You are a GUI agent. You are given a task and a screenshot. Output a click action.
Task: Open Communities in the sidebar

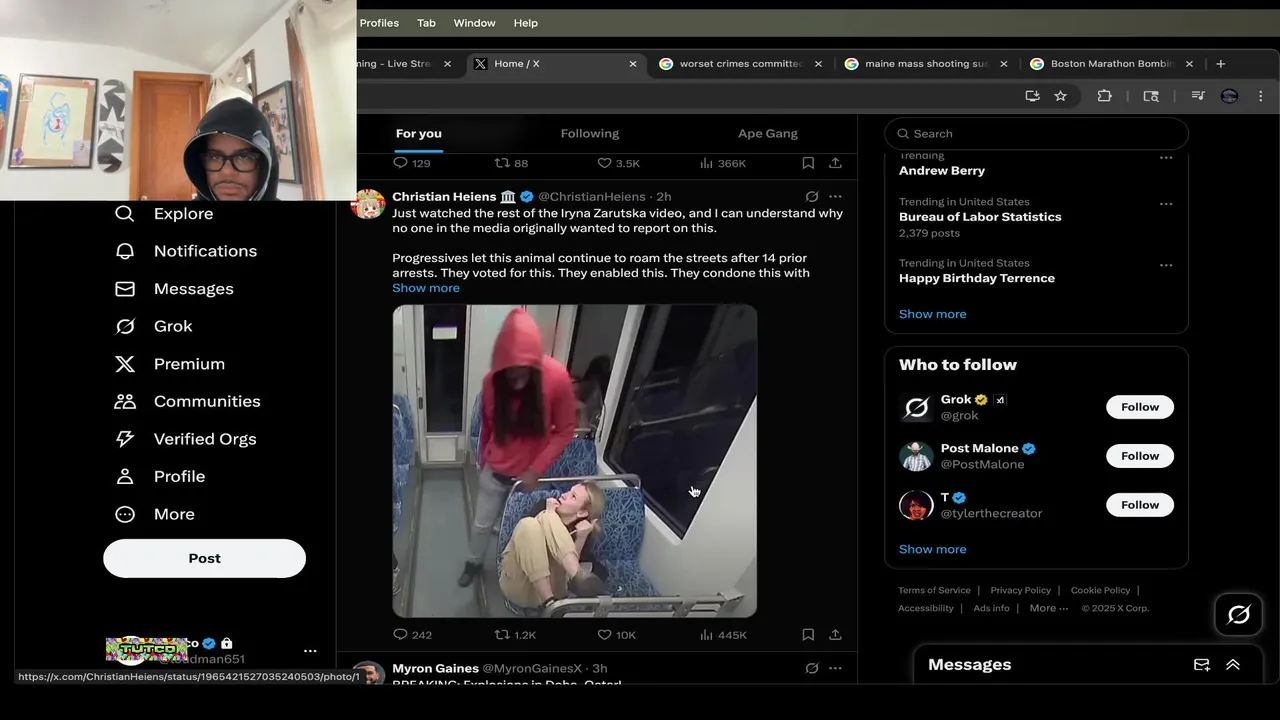click(187, 401)
